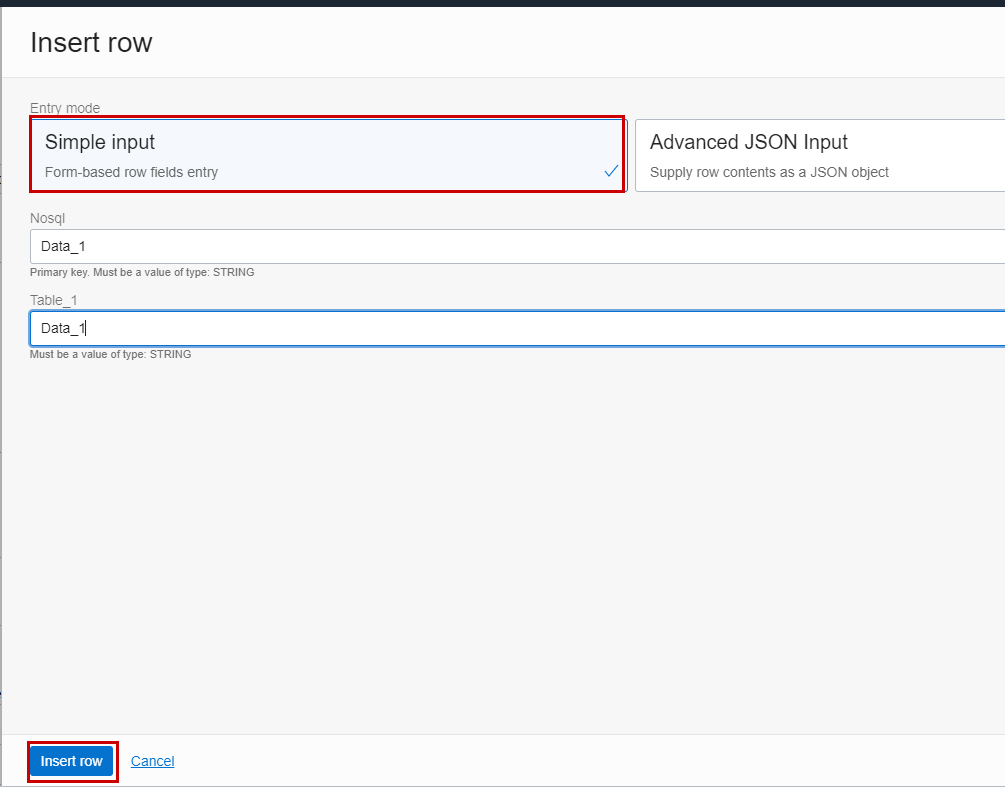Click the Table_1 field label
This screenshot has height=787, width=1005.
coord(52,300)
